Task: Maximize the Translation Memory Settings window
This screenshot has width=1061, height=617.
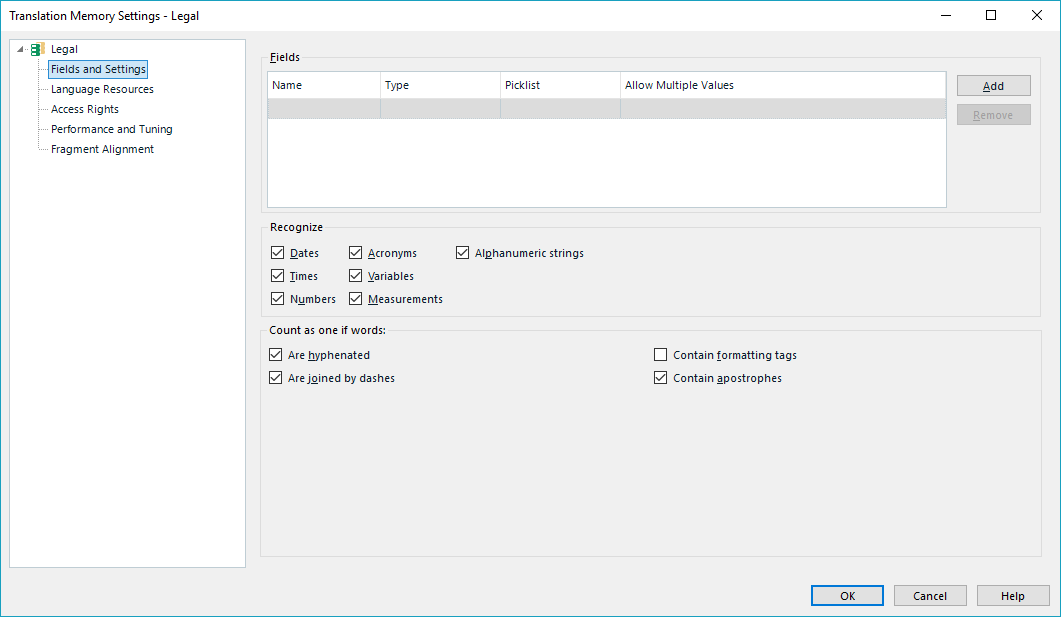Action: coord(991,15)
